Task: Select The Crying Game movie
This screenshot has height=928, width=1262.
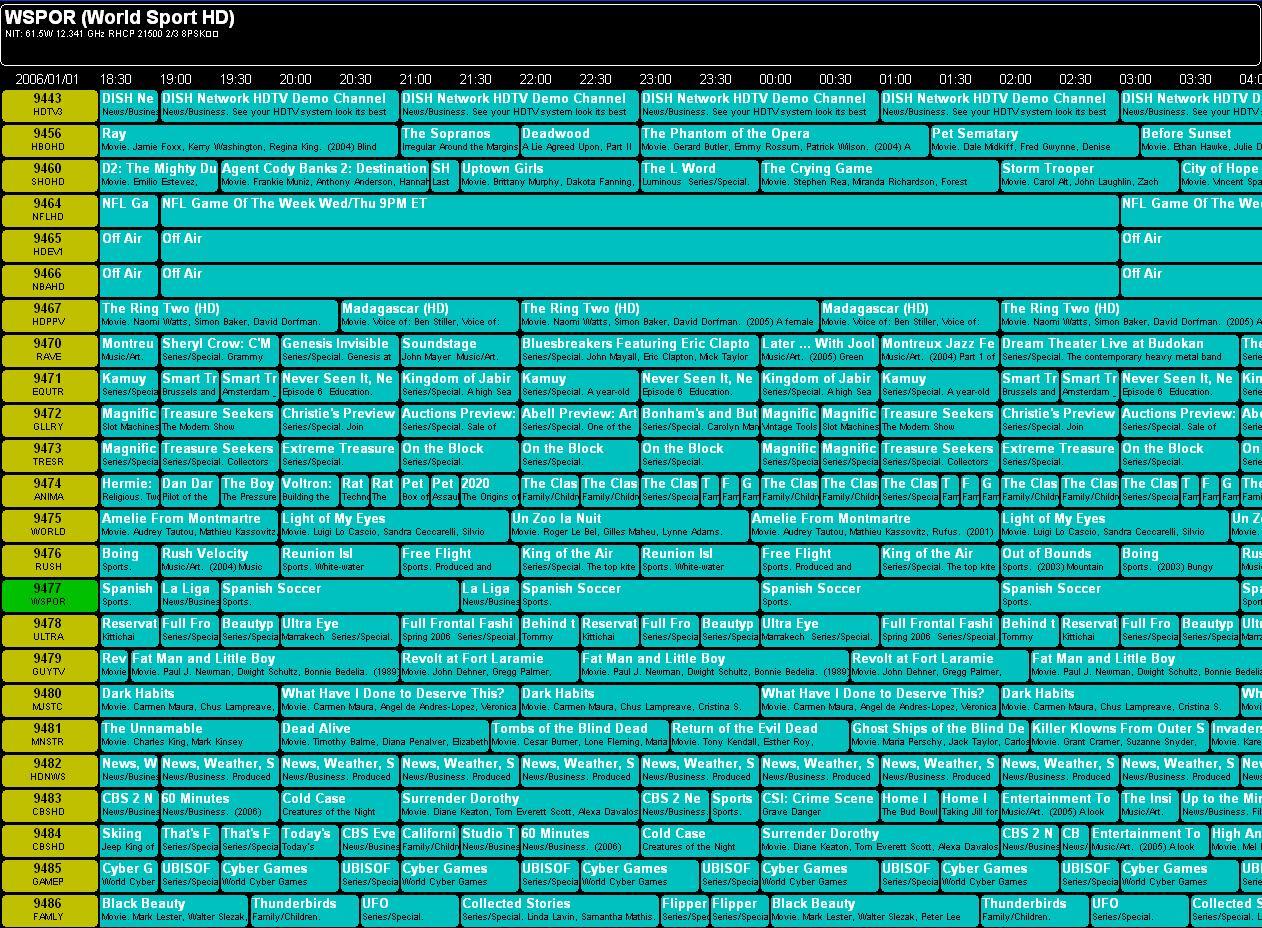Action: pos(879,176)
